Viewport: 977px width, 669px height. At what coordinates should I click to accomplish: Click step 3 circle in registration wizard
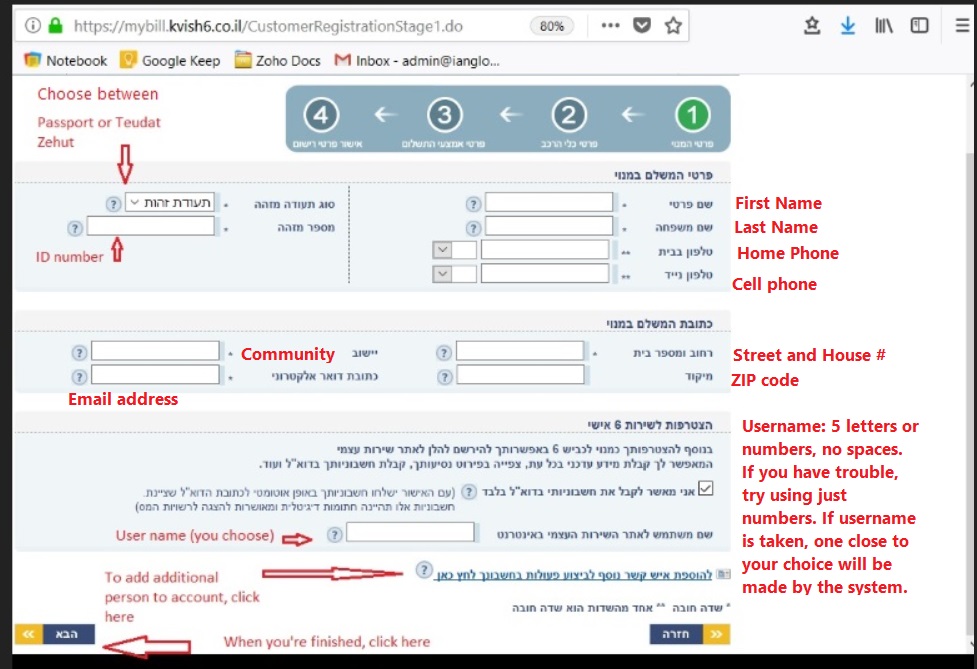(x=444, y=115)
